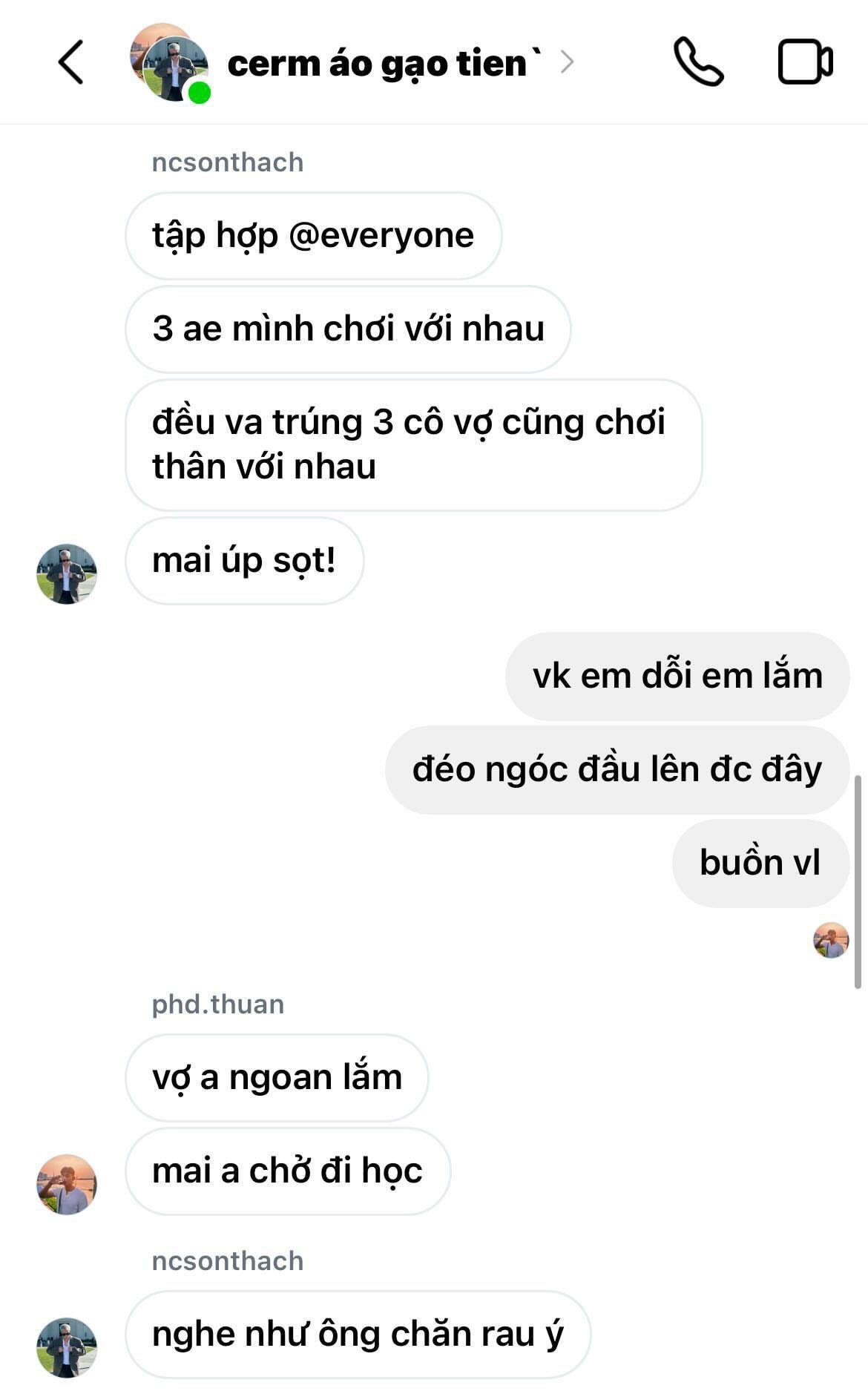Go back using the left arrow
Viewport: 868px width, 1391px height.
(70, 62)
